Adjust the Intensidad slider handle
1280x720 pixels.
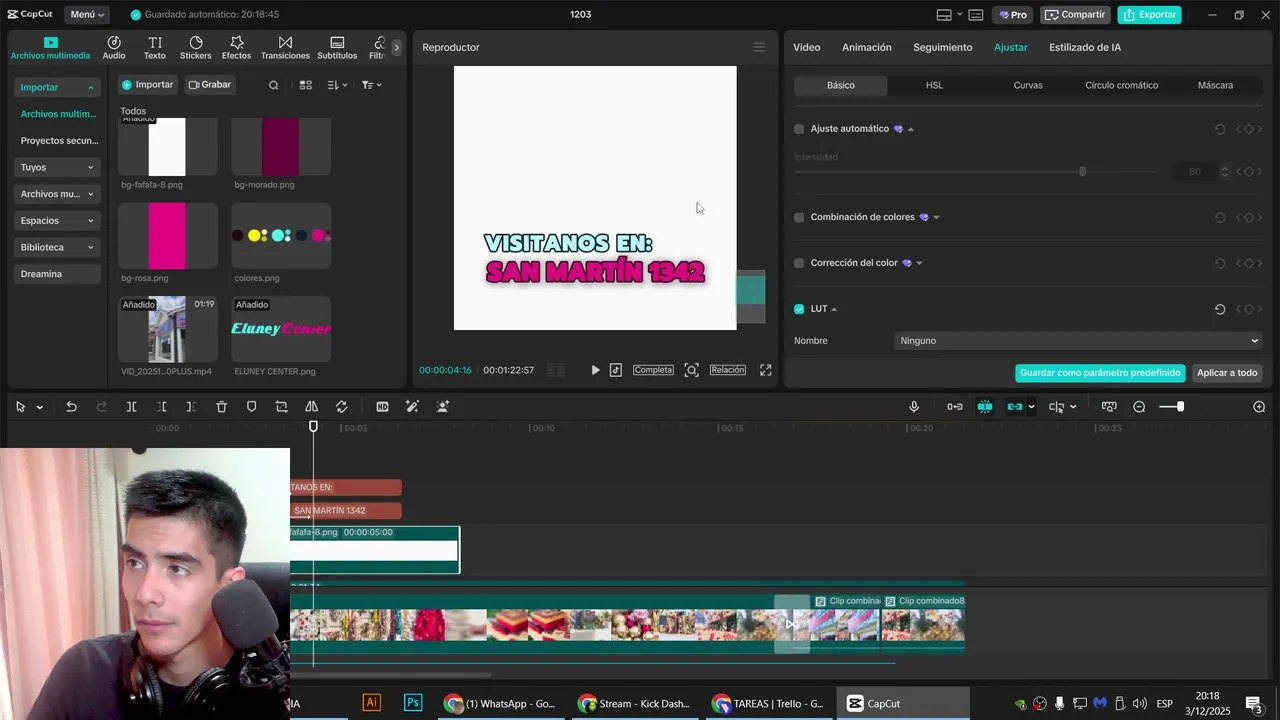click(x=1082, y=172)
